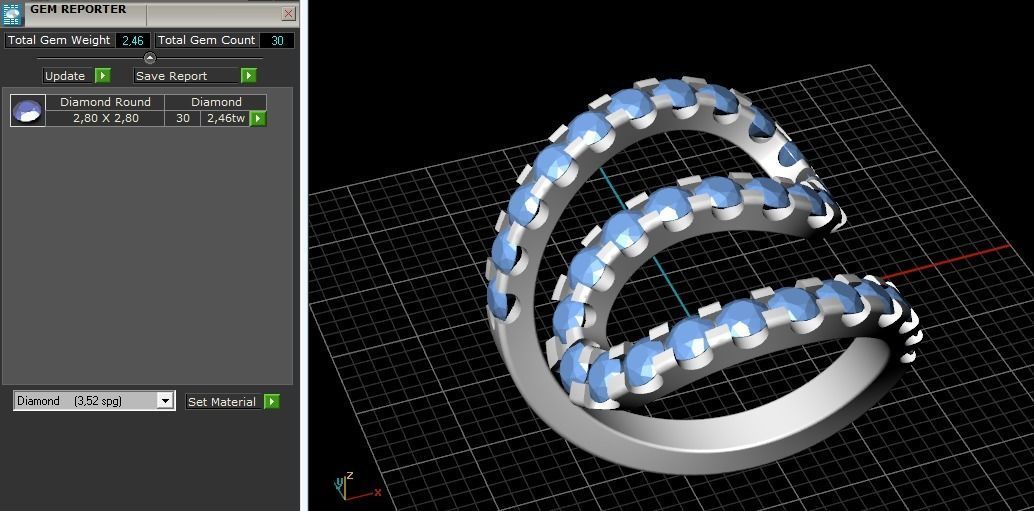This screenshot has height=511, width=1034.
Task: Click the green arrow next to Save Report
Action: coord(249,76)
